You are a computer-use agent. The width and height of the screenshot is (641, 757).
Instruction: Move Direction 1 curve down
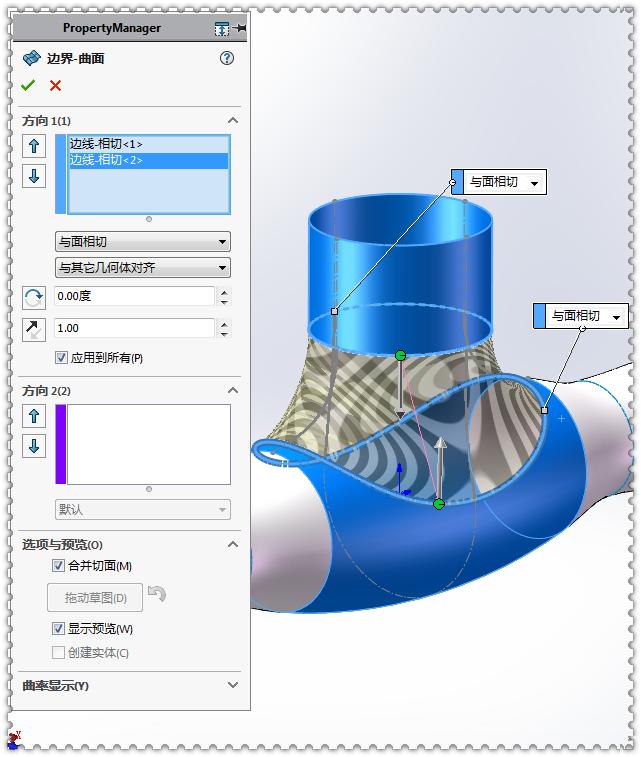click(x=34, y=176)
